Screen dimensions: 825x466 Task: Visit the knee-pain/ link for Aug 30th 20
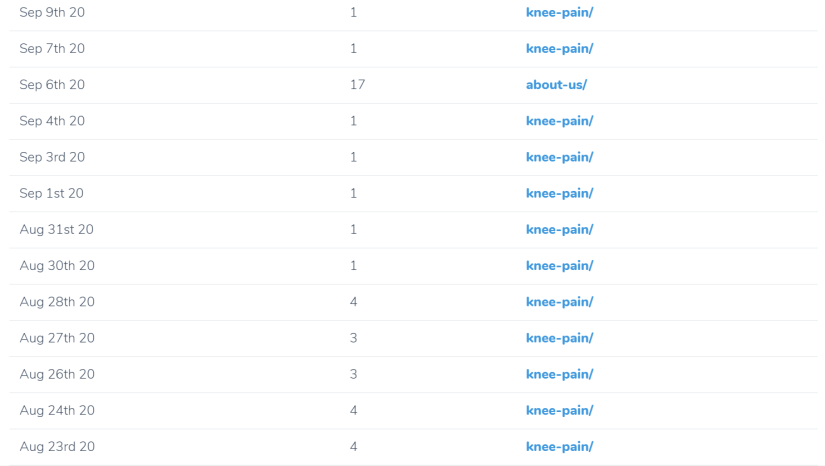(559, 265)
